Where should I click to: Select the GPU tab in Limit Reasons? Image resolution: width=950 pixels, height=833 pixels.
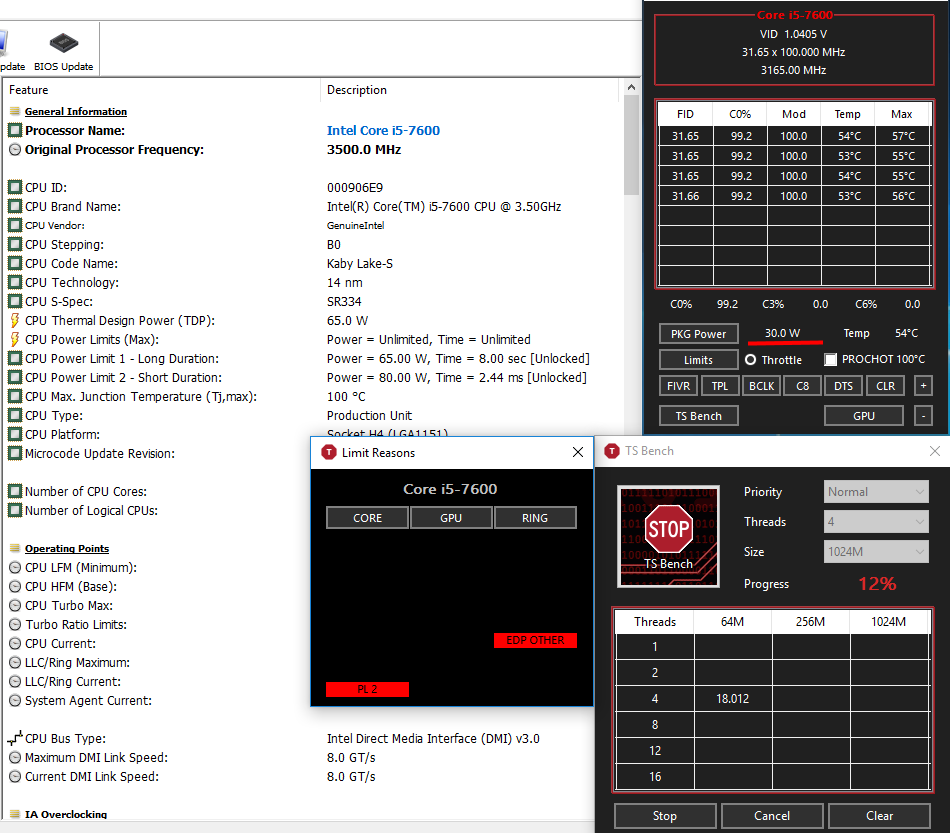tap(451, 518)
